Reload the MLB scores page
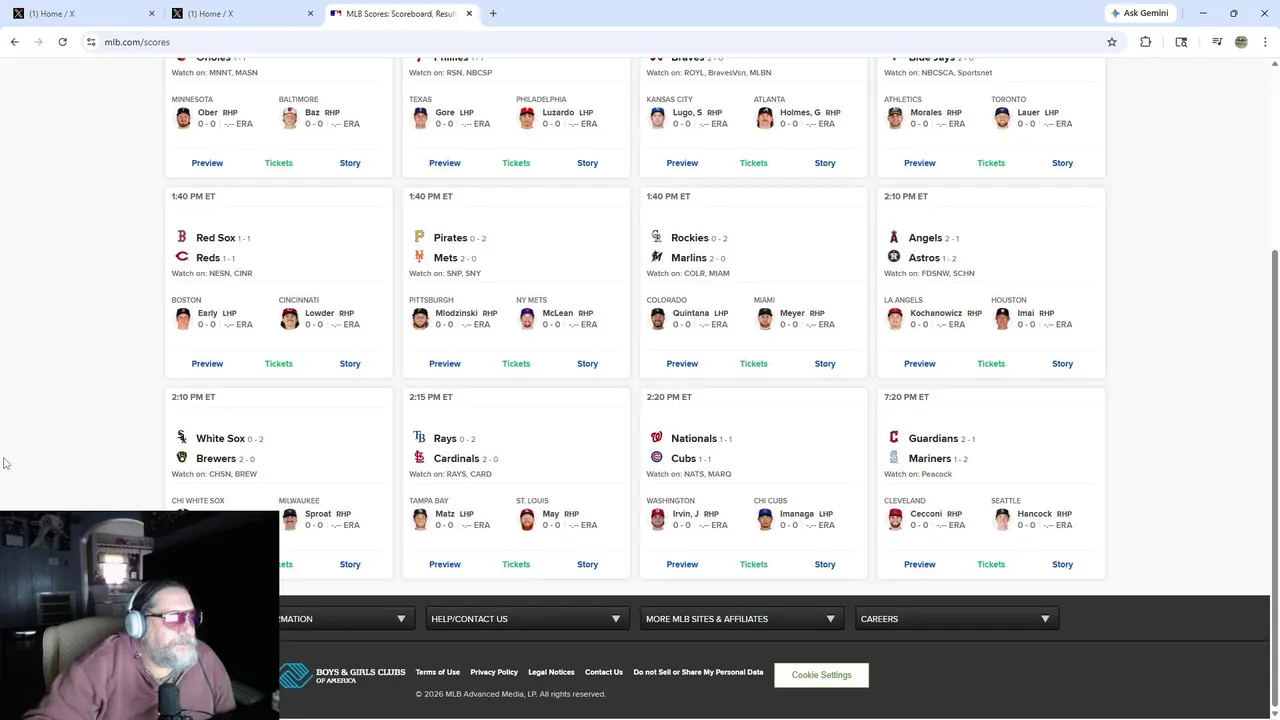 click(x=62, y=42)
